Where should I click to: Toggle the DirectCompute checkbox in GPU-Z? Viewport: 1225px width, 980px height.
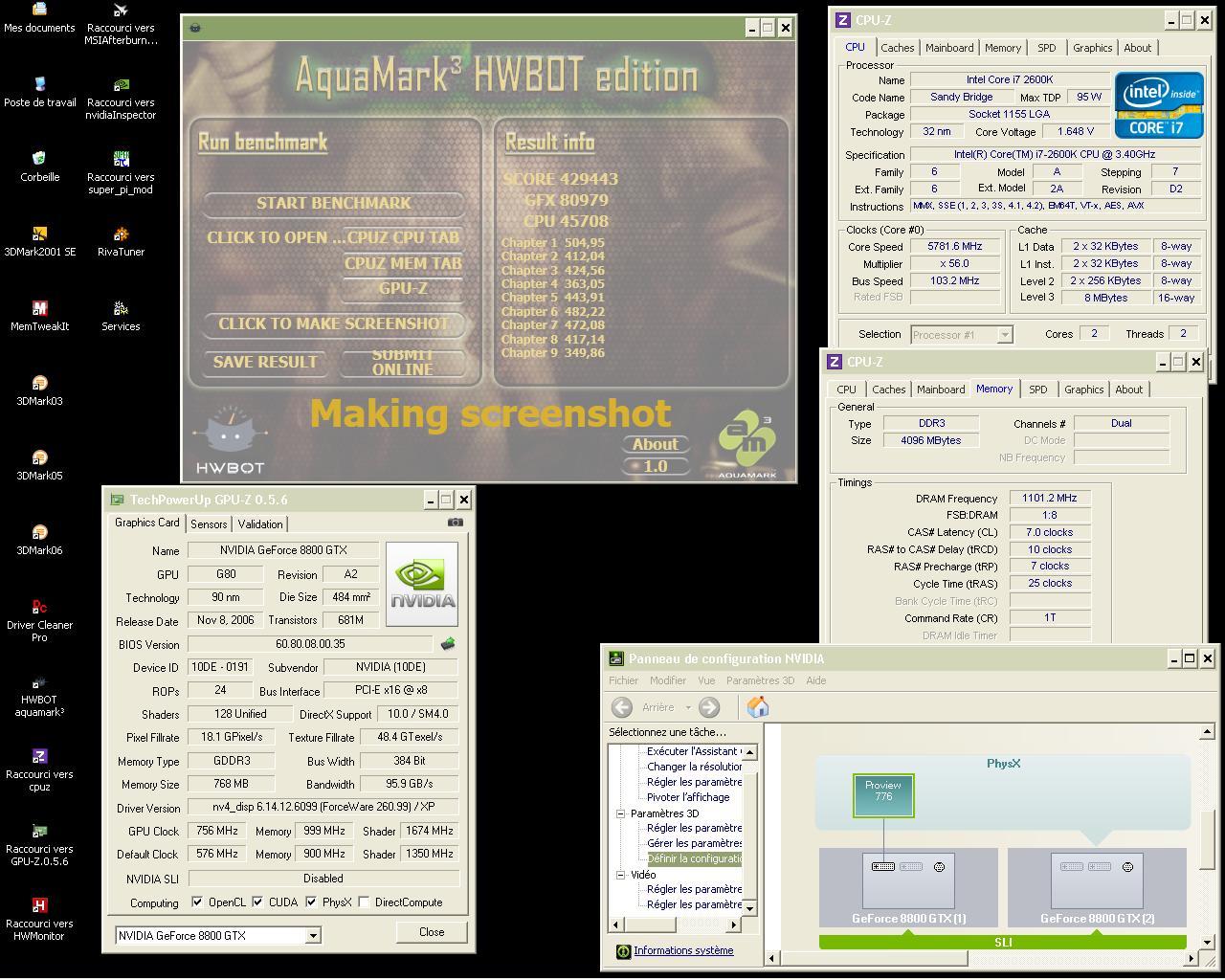(x=364, y=902)
